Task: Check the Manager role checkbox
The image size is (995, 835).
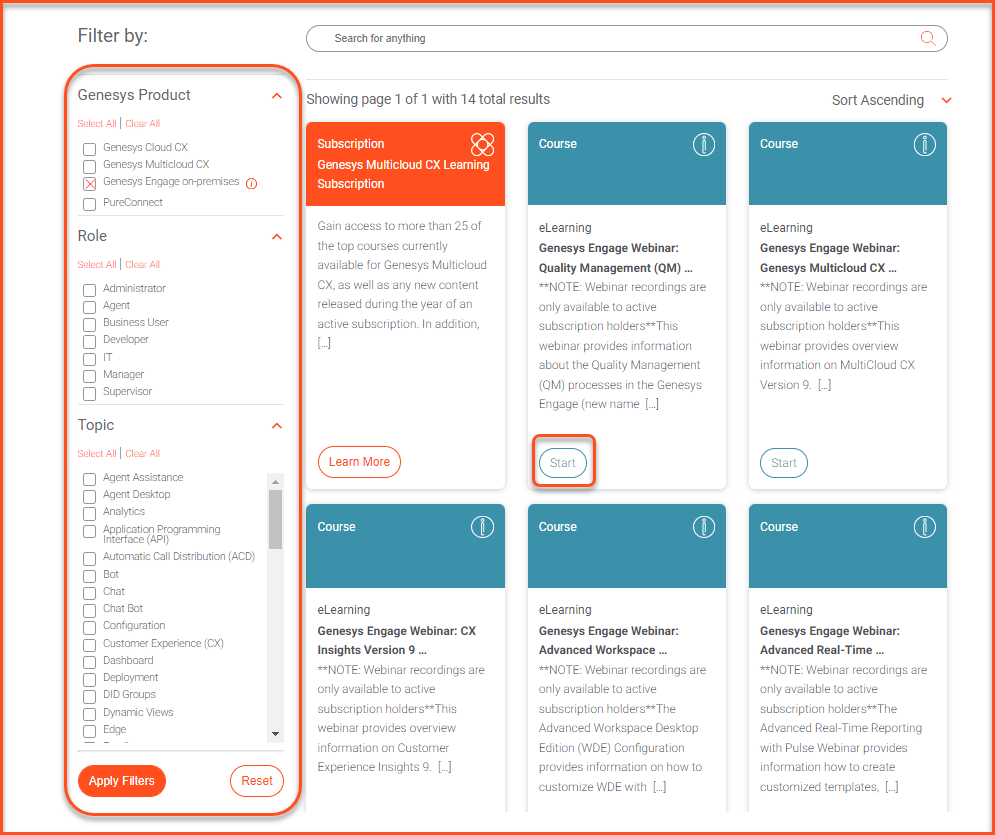Action: (x=89, y=376)
